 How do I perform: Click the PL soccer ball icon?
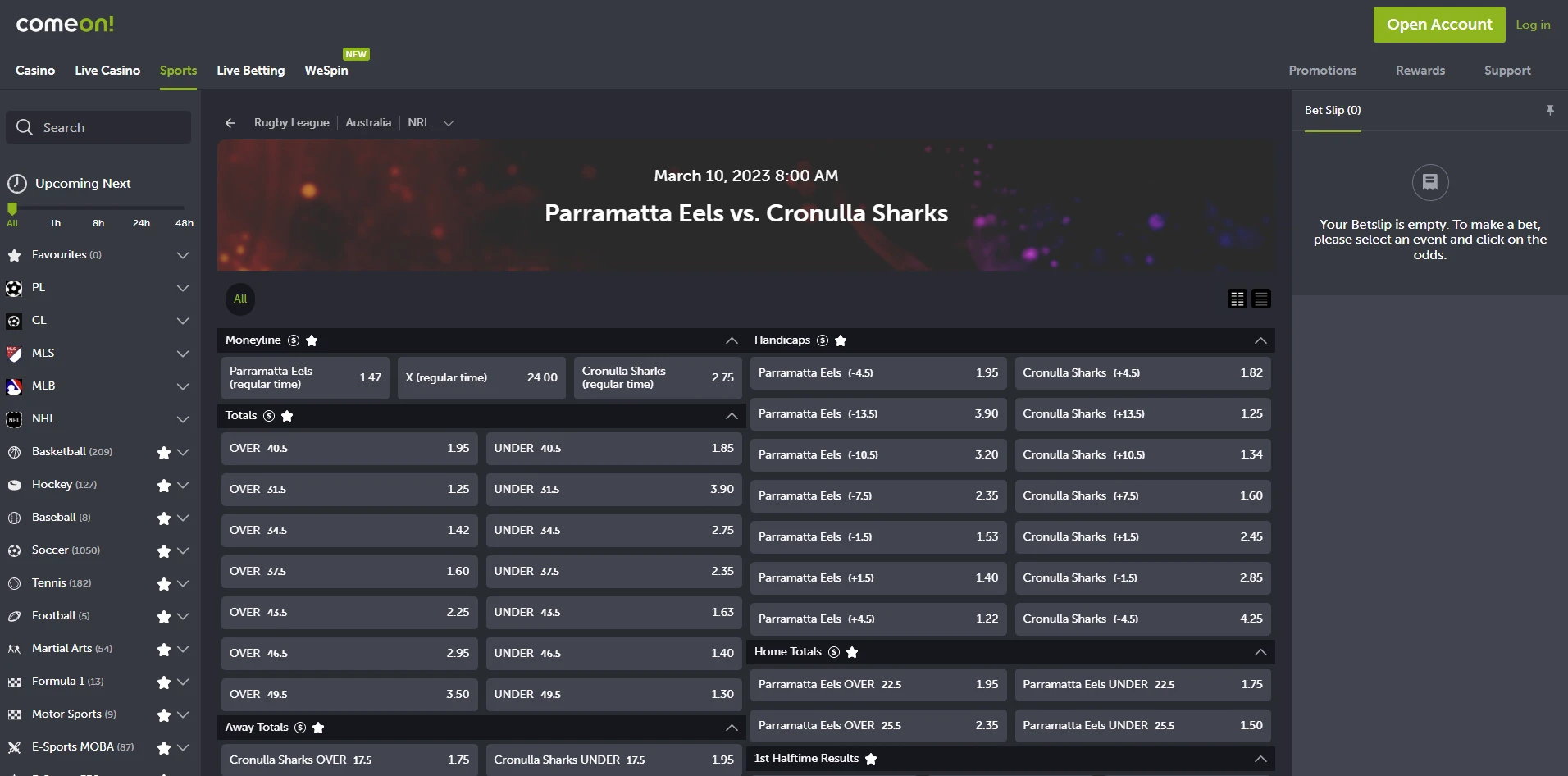(14, 288)
